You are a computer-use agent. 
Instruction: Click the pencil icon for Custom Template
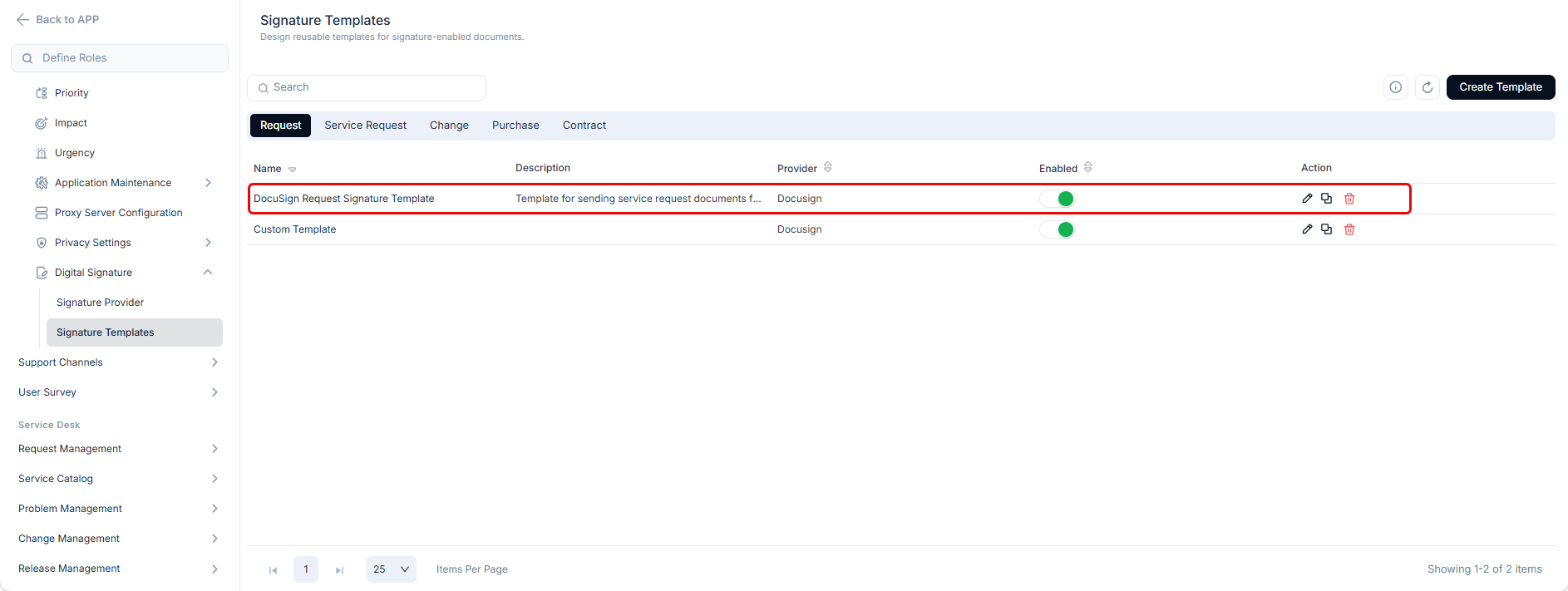pos(1307,229)
